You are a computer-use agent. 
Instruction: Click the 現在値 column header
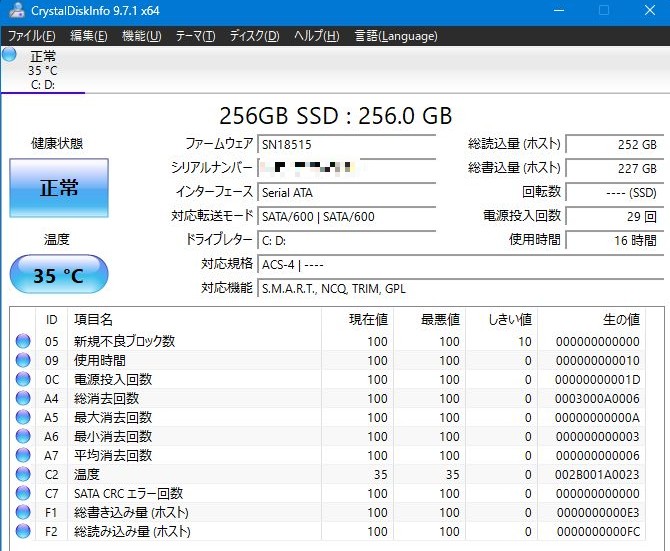[x=358, y=319]
